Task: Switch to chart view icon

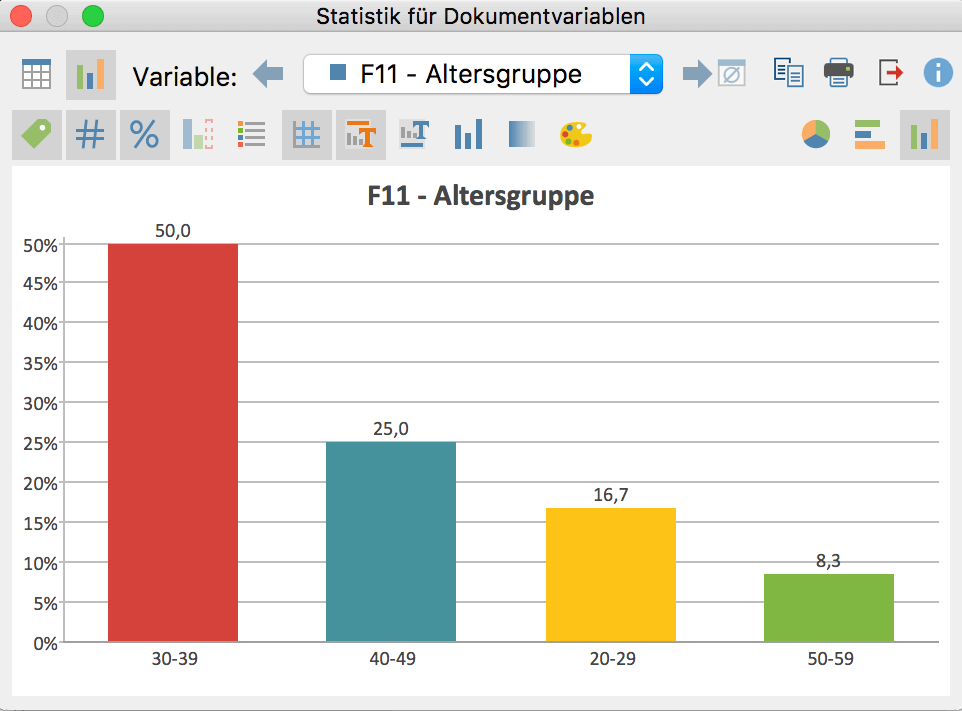Action: pos(91,75)
